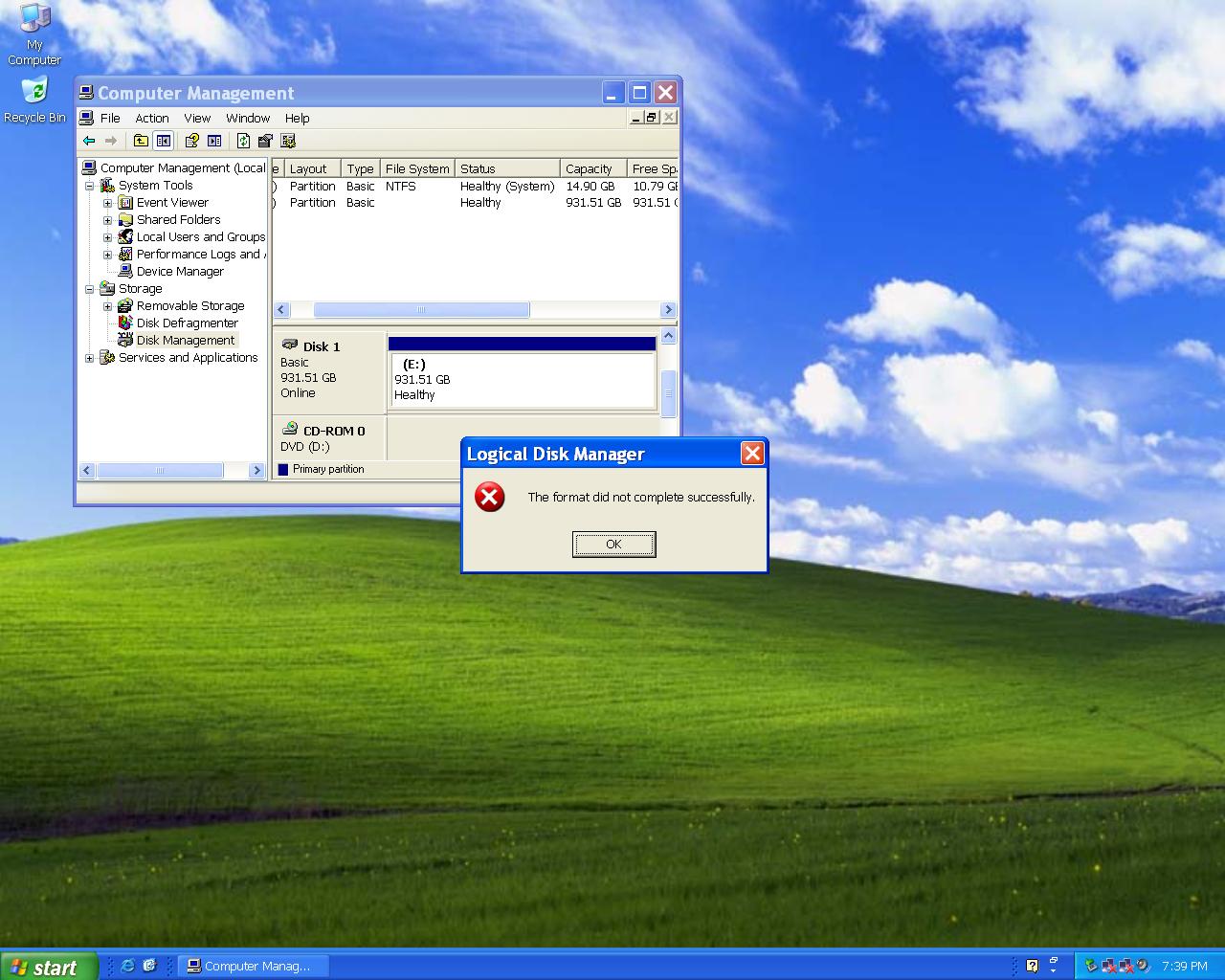Click the Back arrow toolbar icon
The height and width of the screenshot is (980, 1225).
(89, 141)
